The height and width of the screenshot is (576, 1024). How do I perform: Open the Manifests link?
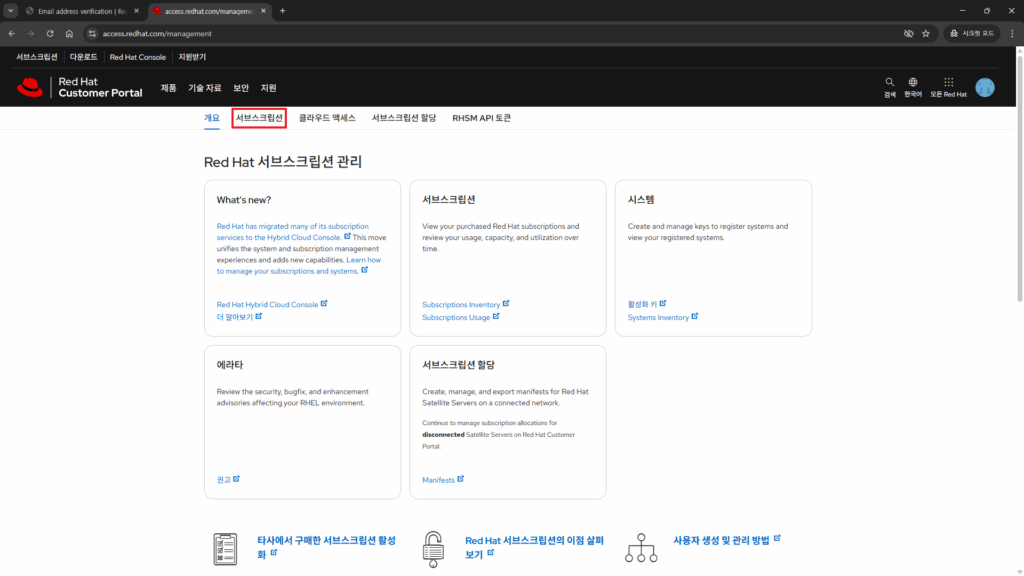438,480
